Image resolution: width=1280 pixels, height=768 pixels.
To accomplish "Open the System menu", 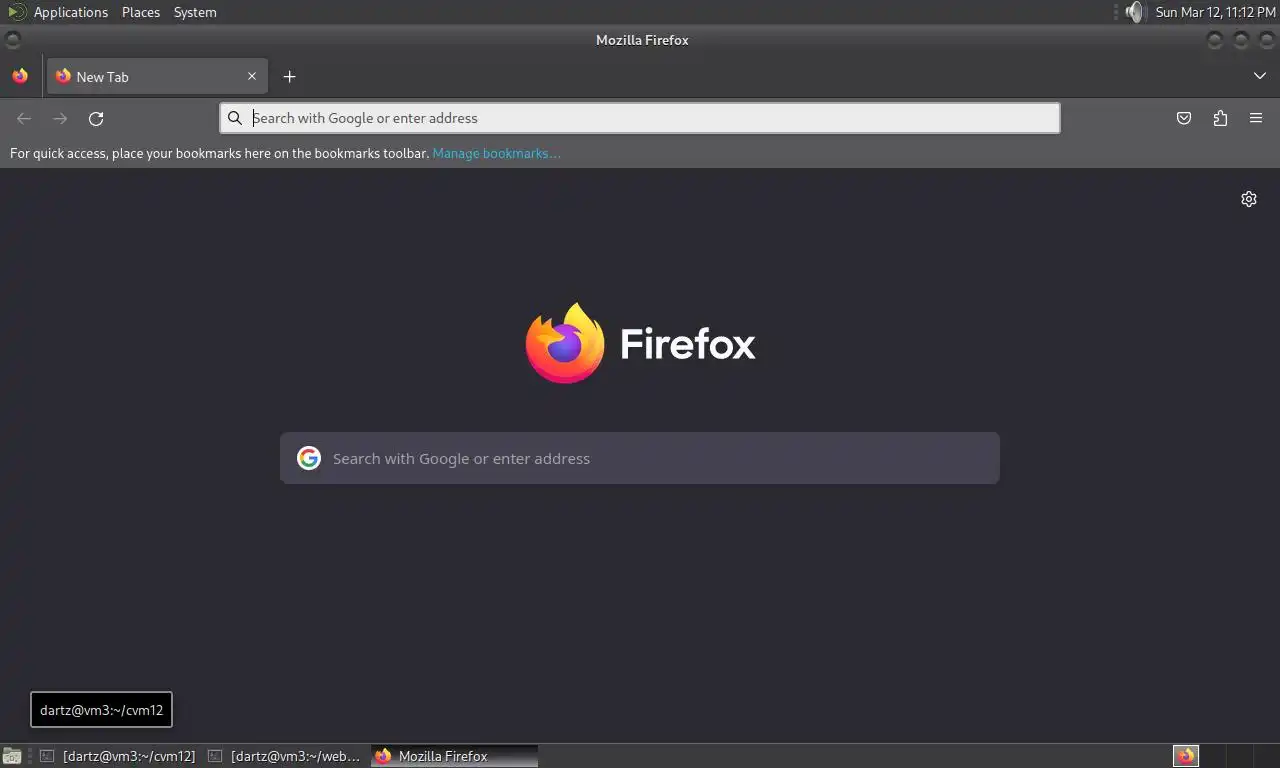I will (195, 12).
